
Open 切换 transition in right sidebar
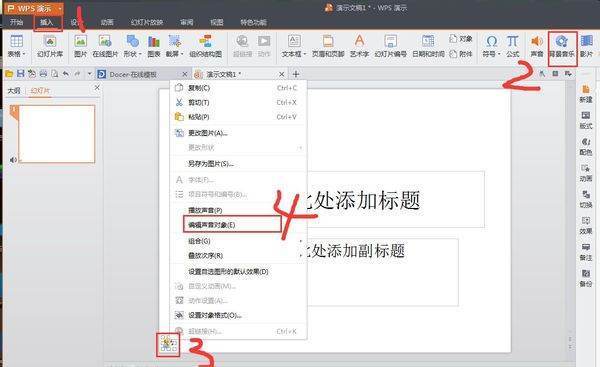[585, 199]
